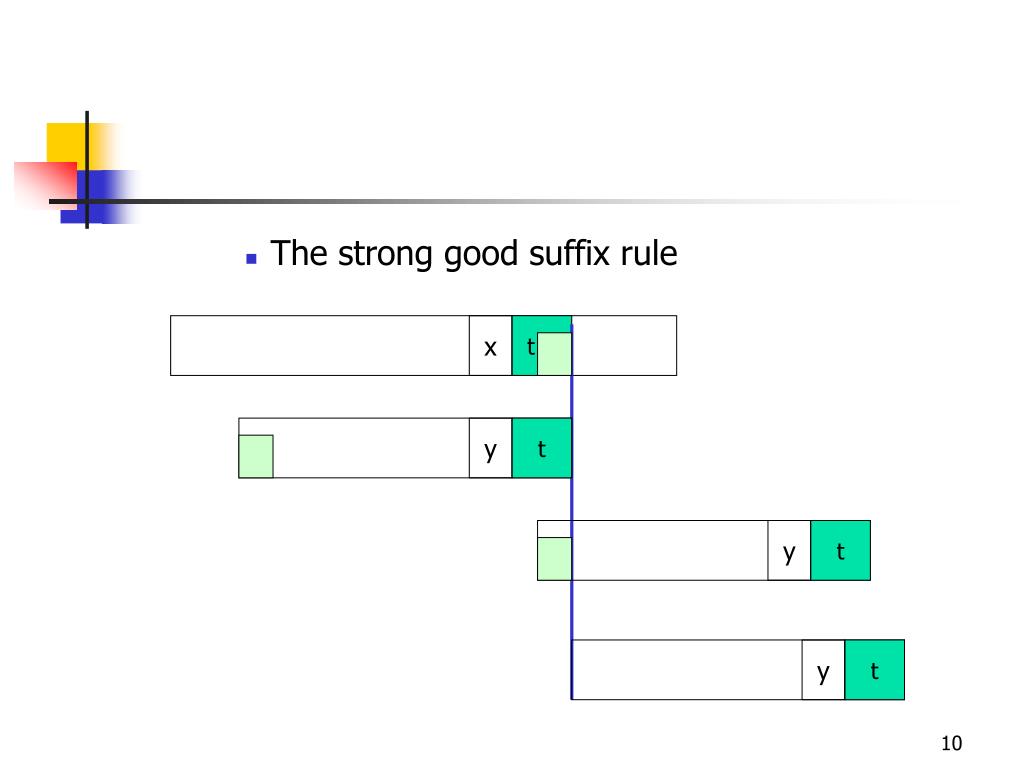Click the 'x' box in the top bar
The image size is (1024, 768).
tap(490, 345)
